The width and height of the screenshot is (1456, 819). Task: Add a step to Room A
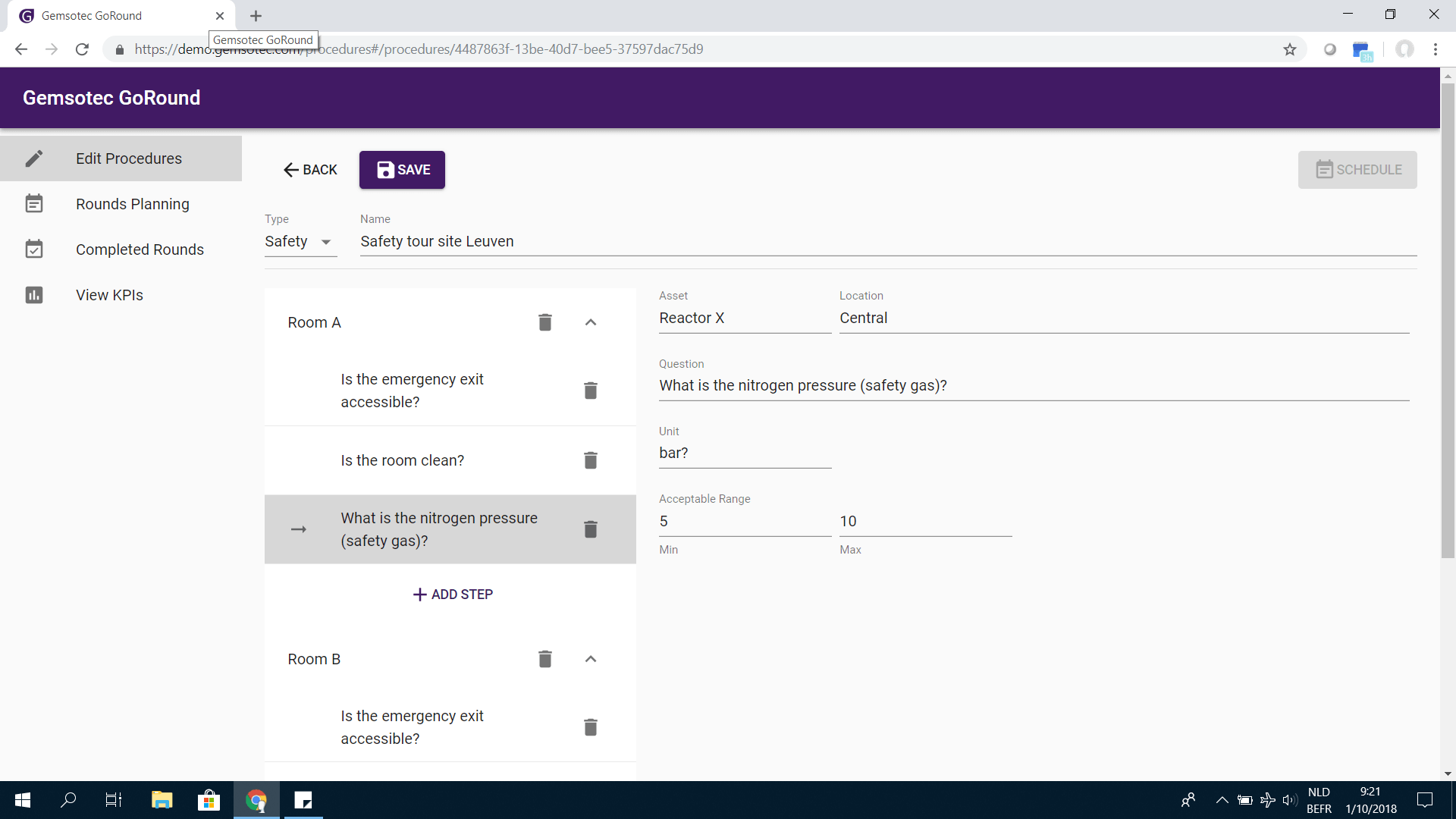coord(453,595)
